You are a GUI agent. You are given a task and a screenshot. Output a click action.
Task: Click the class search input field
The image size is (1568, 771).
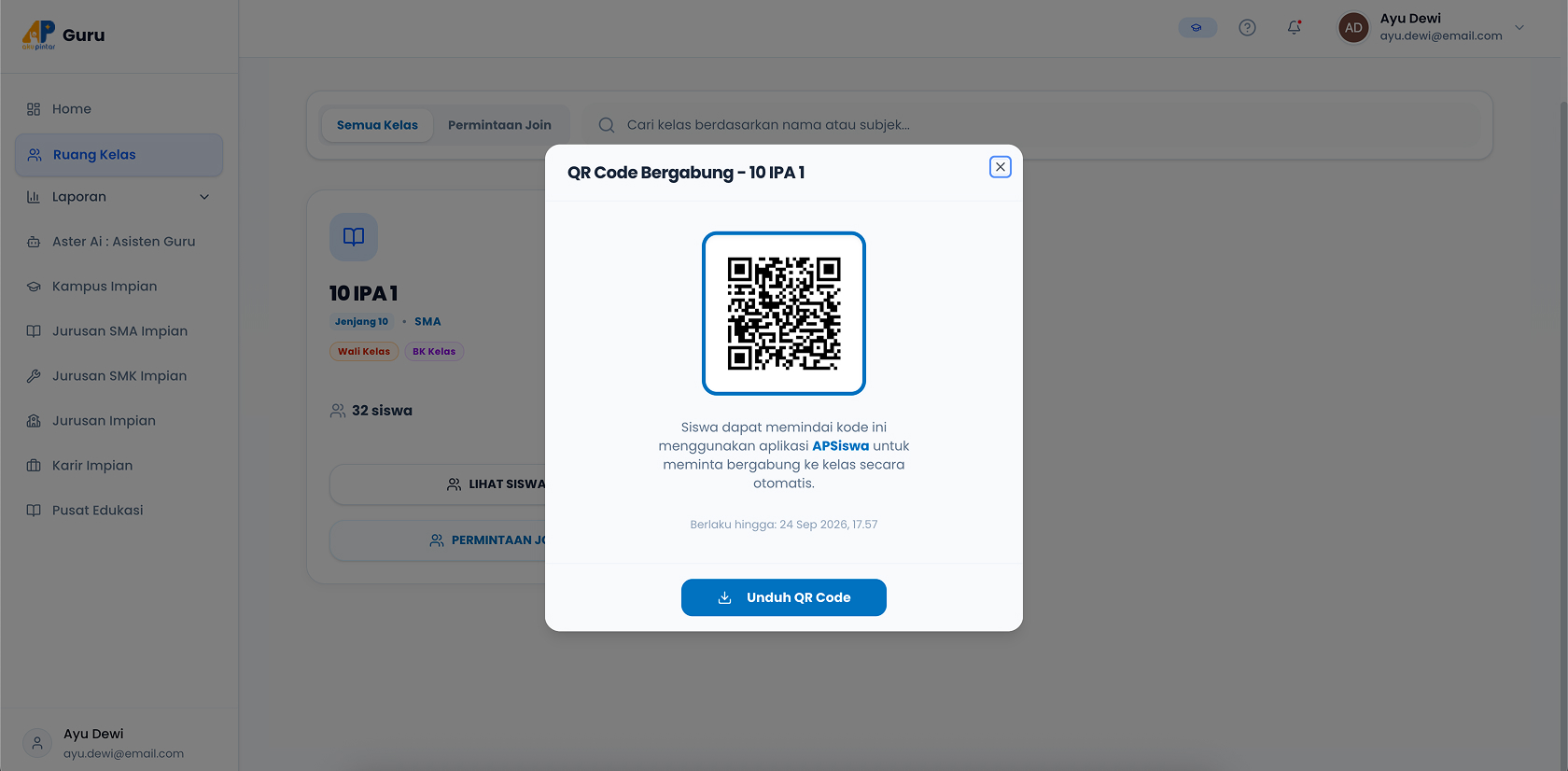[x=1032, y=125]
